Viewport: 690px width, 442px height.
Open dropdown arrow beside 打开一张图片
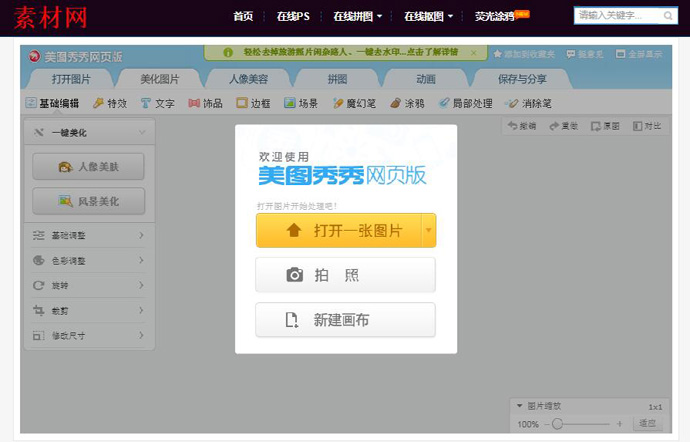coord(429,230)
